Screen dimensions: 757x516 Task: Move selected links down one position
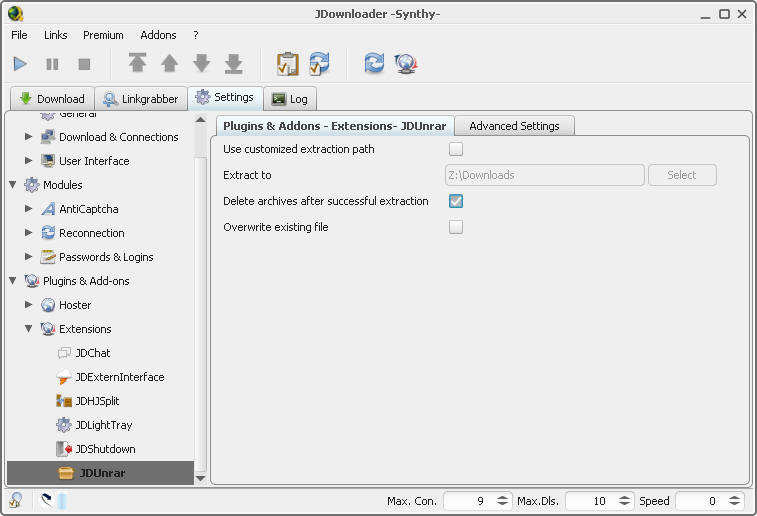point(202,63)
